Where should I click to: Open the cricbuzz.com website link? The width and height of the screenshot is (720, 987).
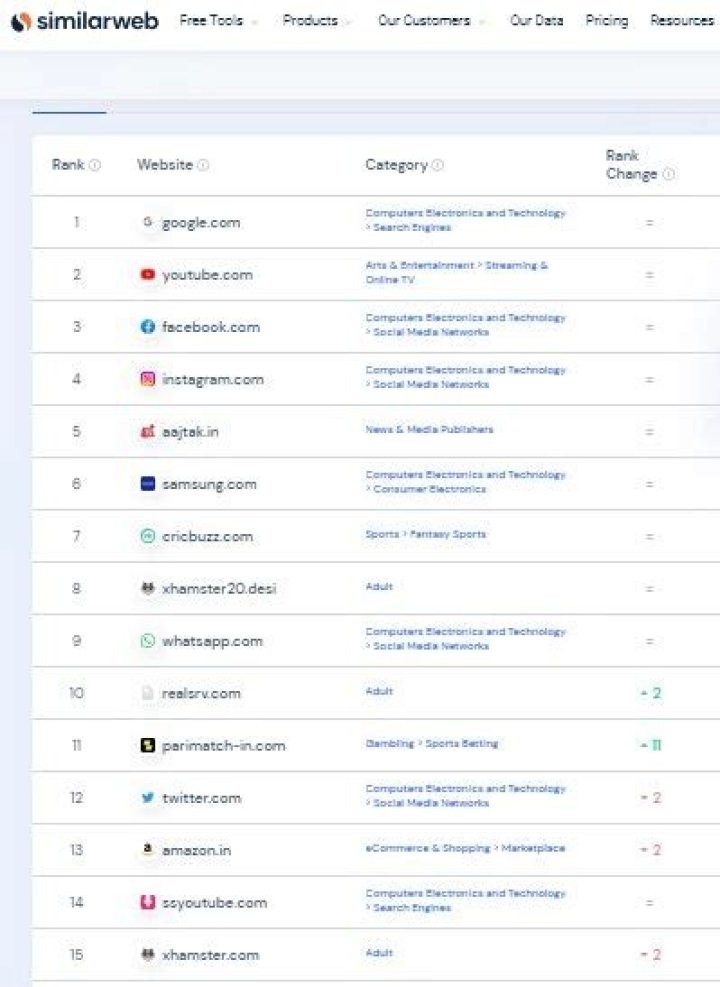(208, 536)
